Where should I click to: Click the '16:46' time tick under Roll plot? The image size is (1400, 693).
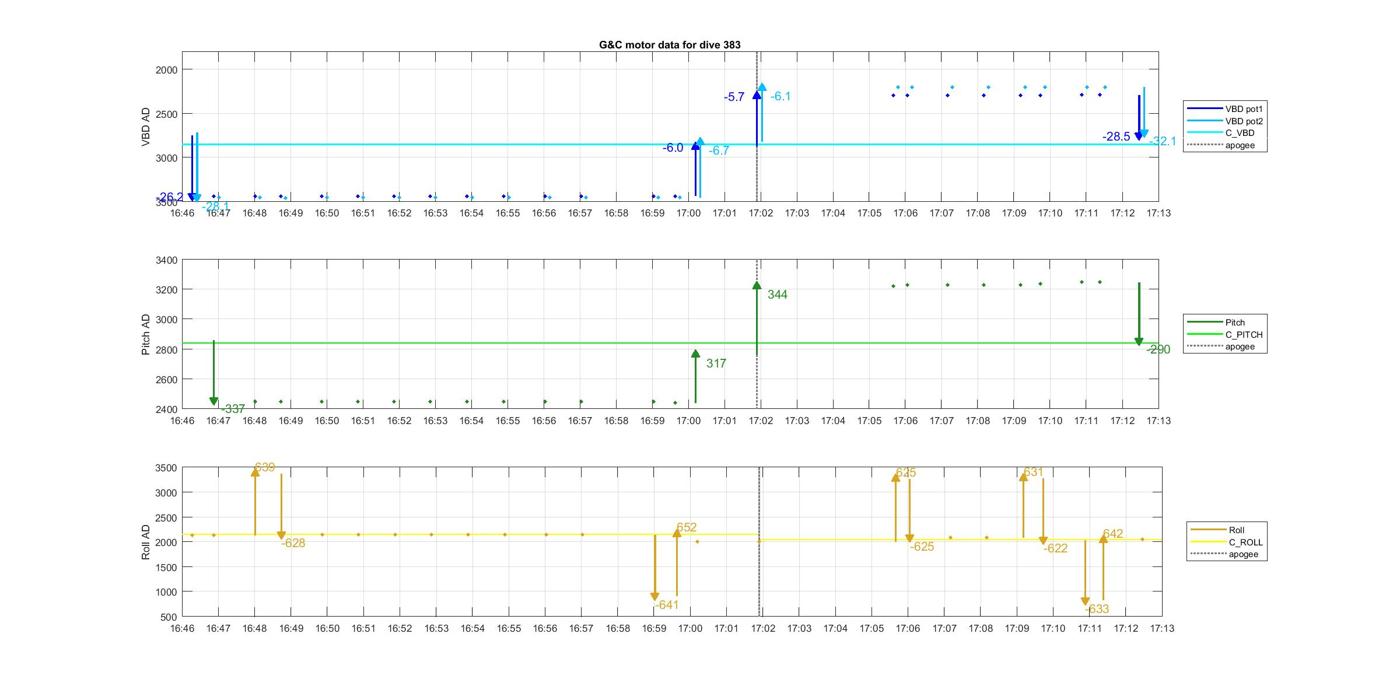coord(182,629)
